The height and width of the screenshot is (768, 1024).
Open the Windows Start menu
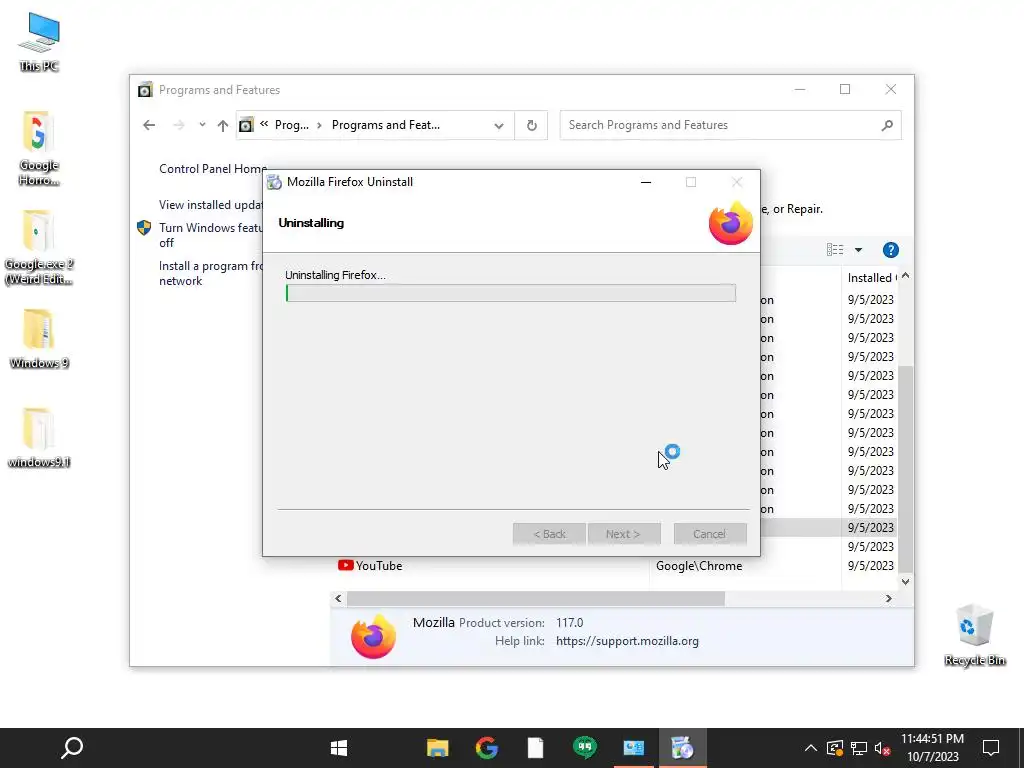[339, 748]
